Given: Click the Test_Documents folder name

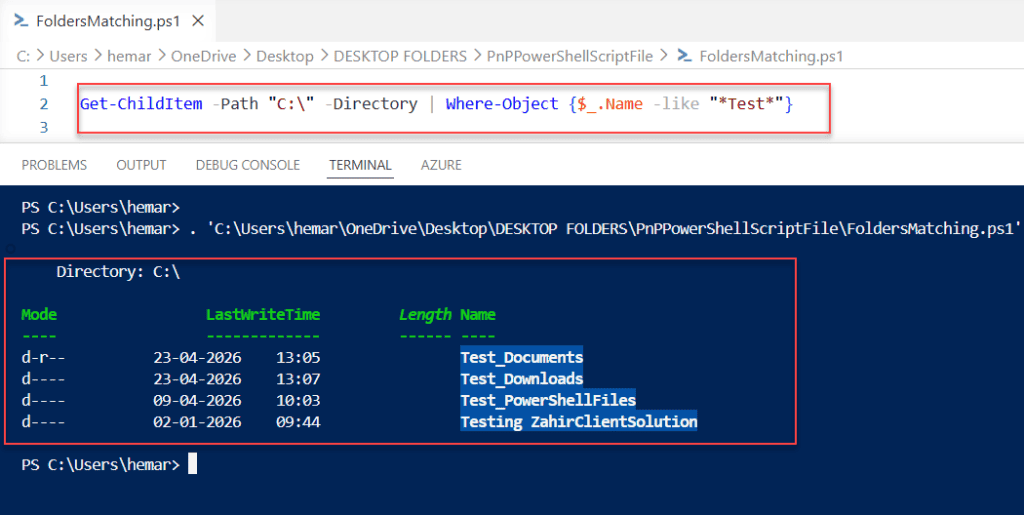Looking at the screenshot, I should tap(522, 357).
